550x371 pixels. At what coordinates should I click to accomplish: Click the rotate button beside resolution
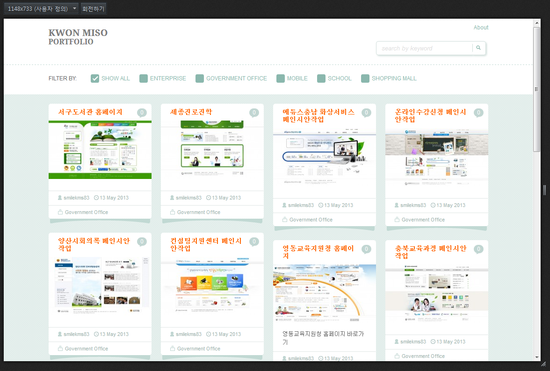(x=93, y=9)
